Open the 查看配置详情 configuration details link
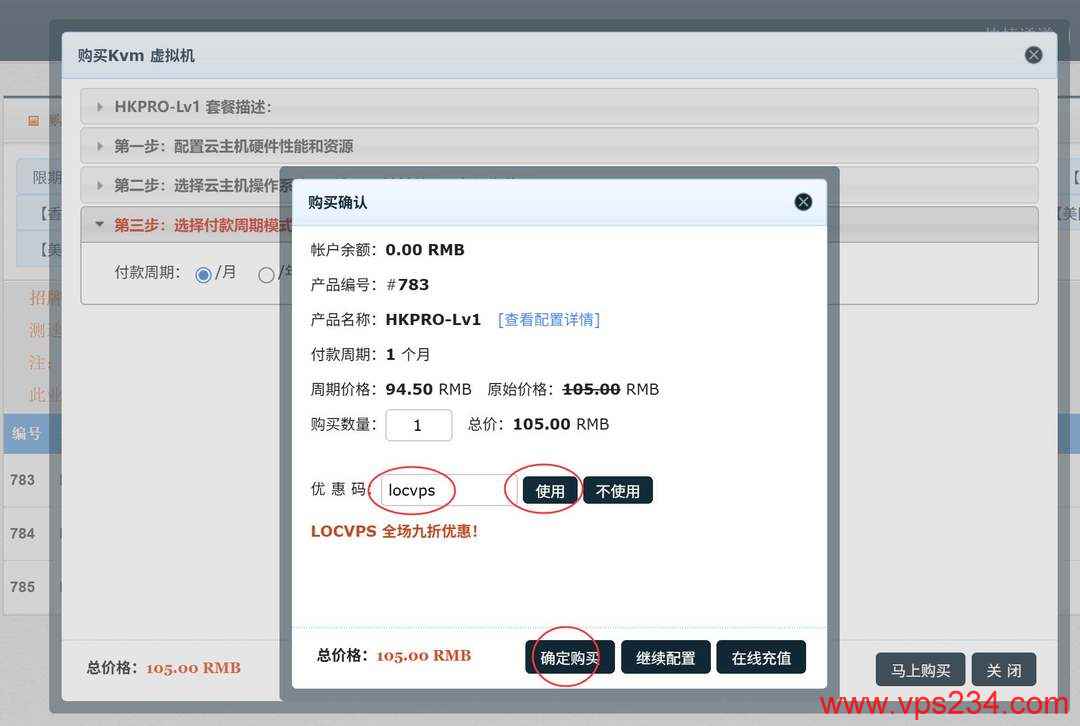 coord(548,319)
